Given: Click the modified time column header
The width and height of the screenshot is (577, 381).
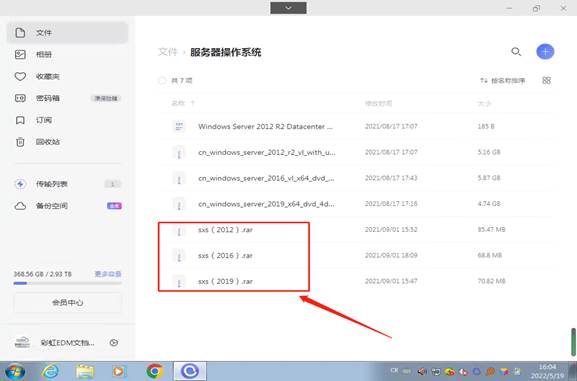Looking at the screenshot, I should click(x=378, y=103).
